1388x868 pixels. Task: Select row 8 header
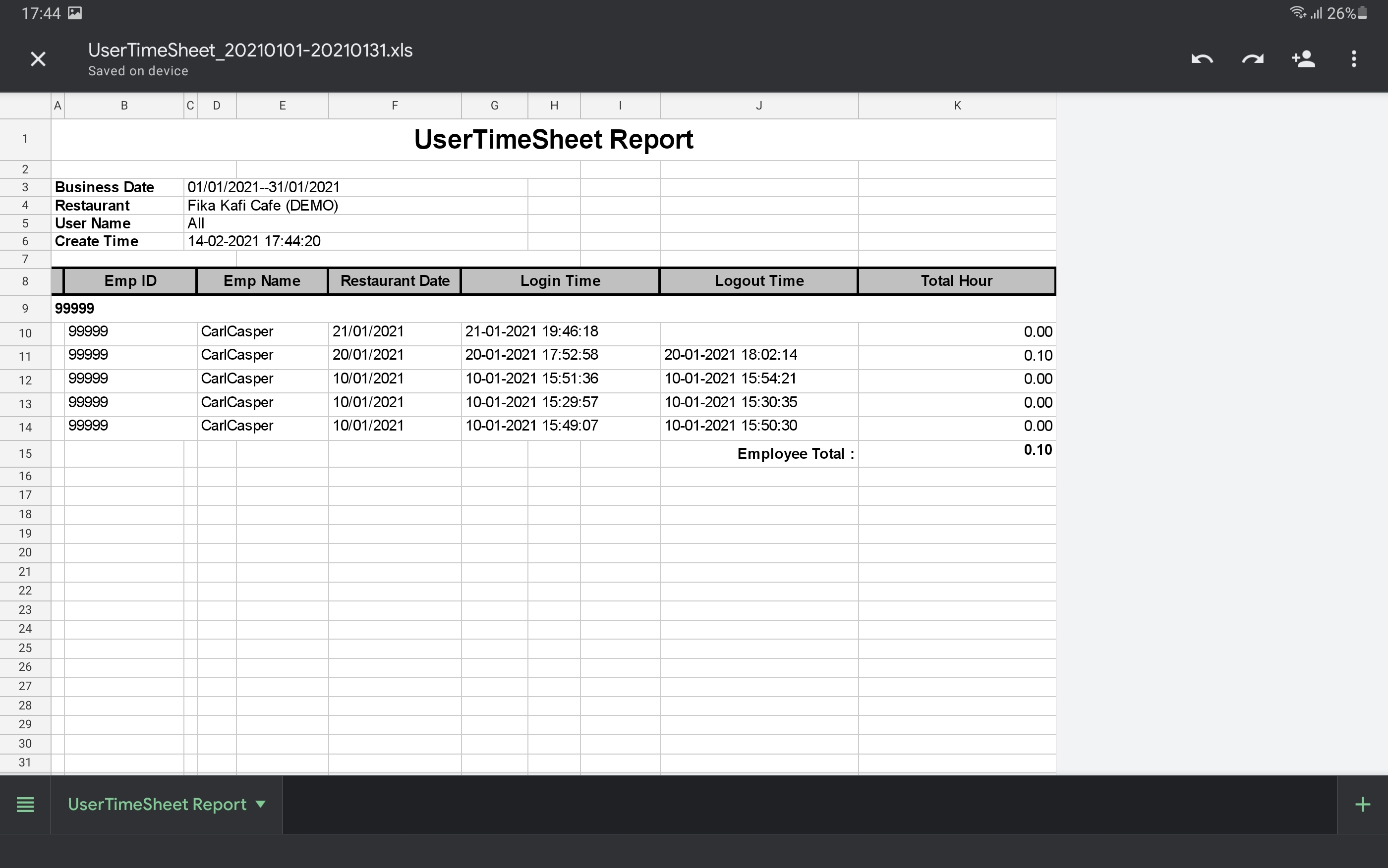(x=25, y=281)
